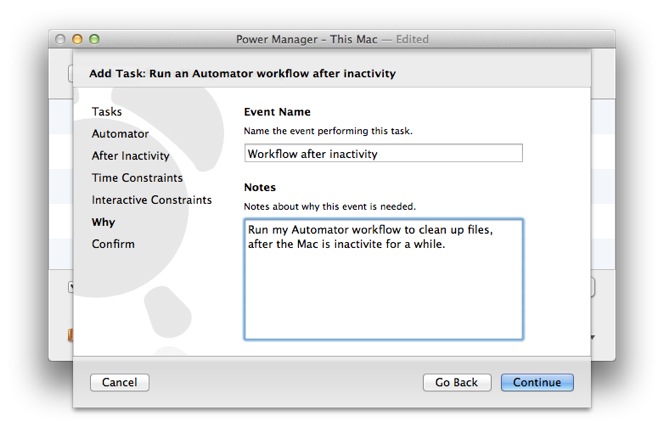Screen dimensions: 664x428
Task: Click the Continue button
Action: tap(537, 382)
